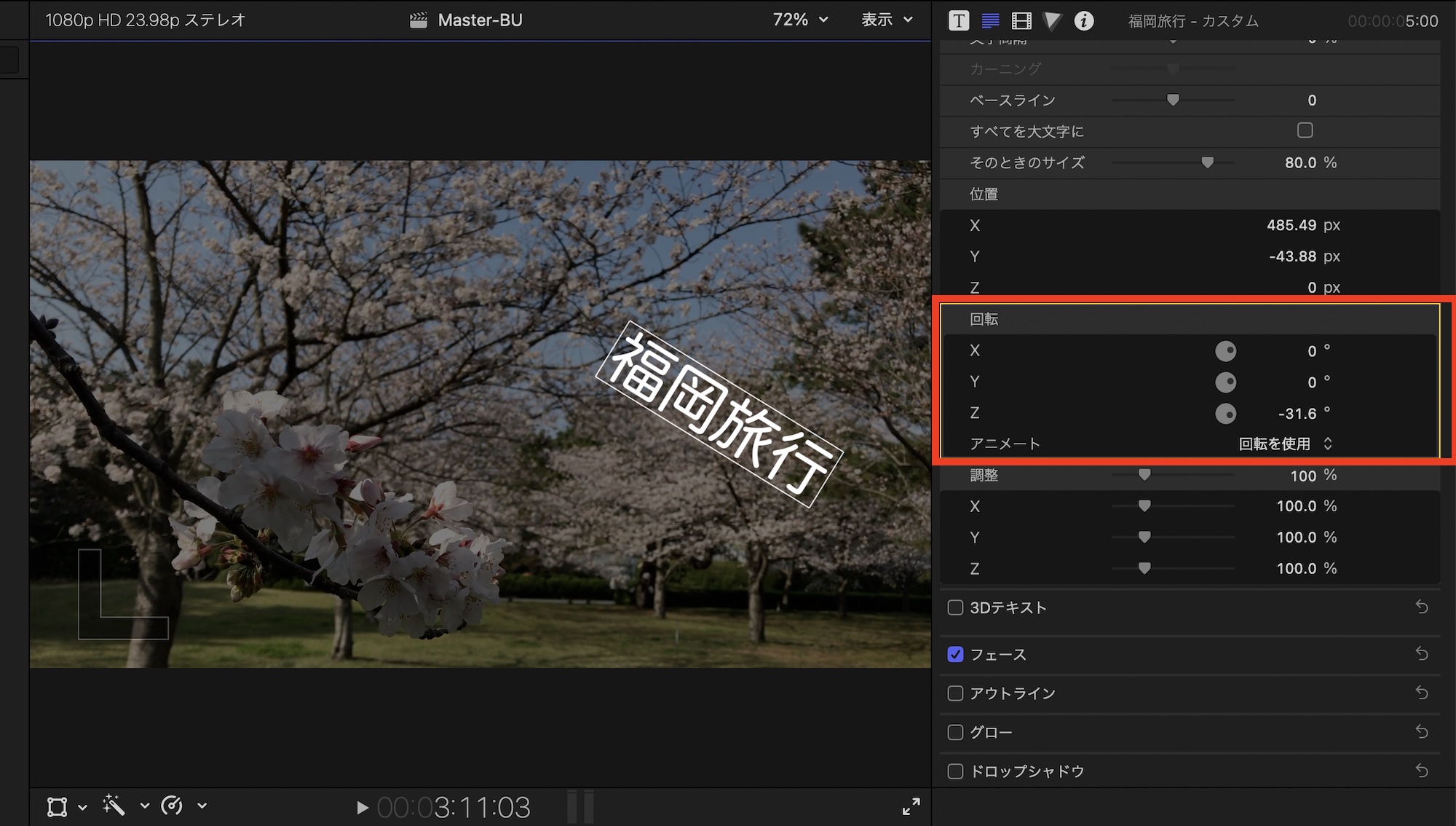This screenshot has height=826, width=1456.
Task: Reset the ドロップシャドウ parameters
Action: [1422, 771]
